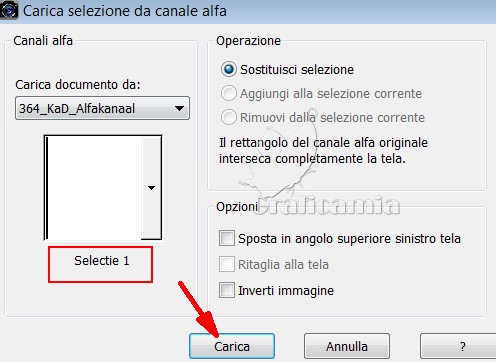This screenshot has width=496, height=362.
Task: Open help with the question mark button
Action: pyautogui.click(x=460, y=346)
